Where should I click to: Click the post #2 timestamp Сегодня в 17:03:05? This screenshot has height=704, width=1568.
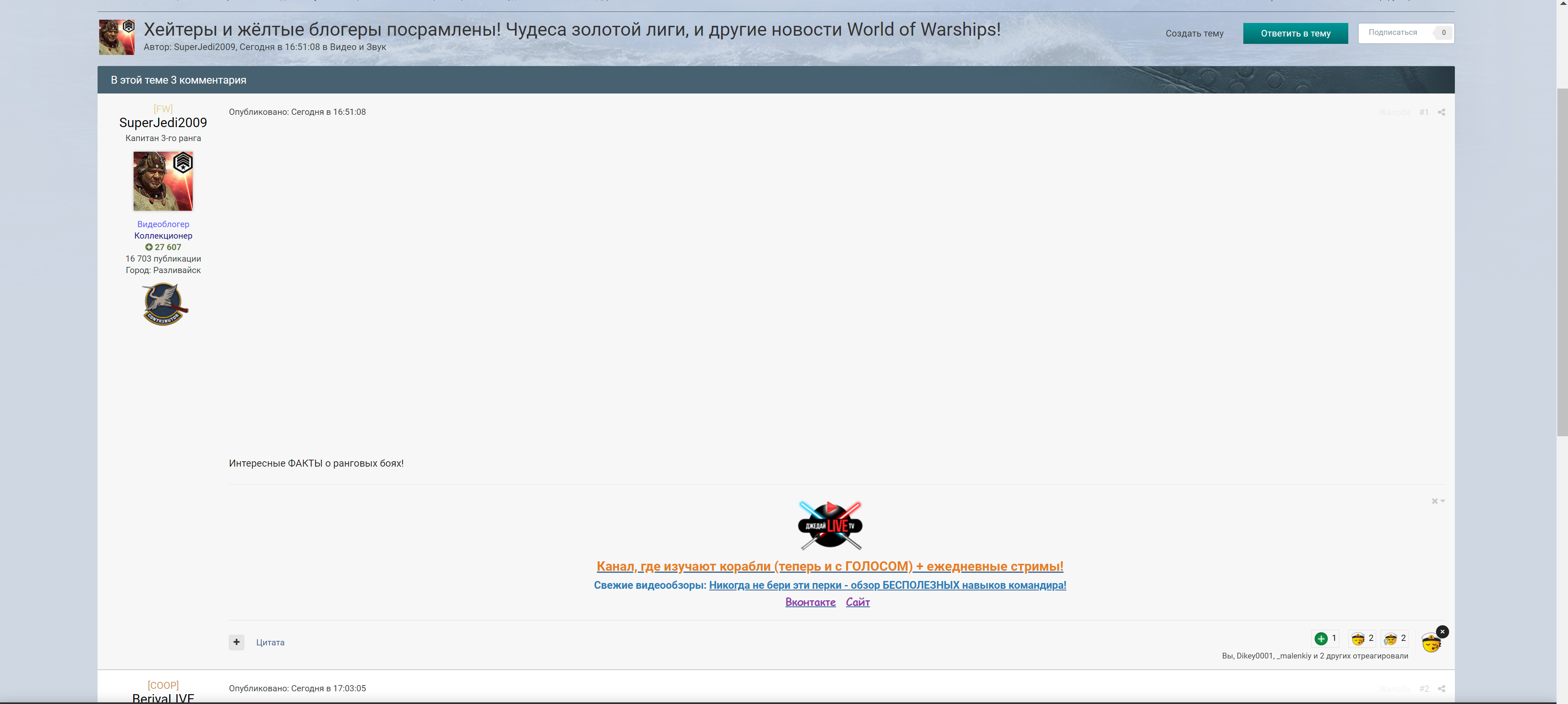(x=328, y=689)
